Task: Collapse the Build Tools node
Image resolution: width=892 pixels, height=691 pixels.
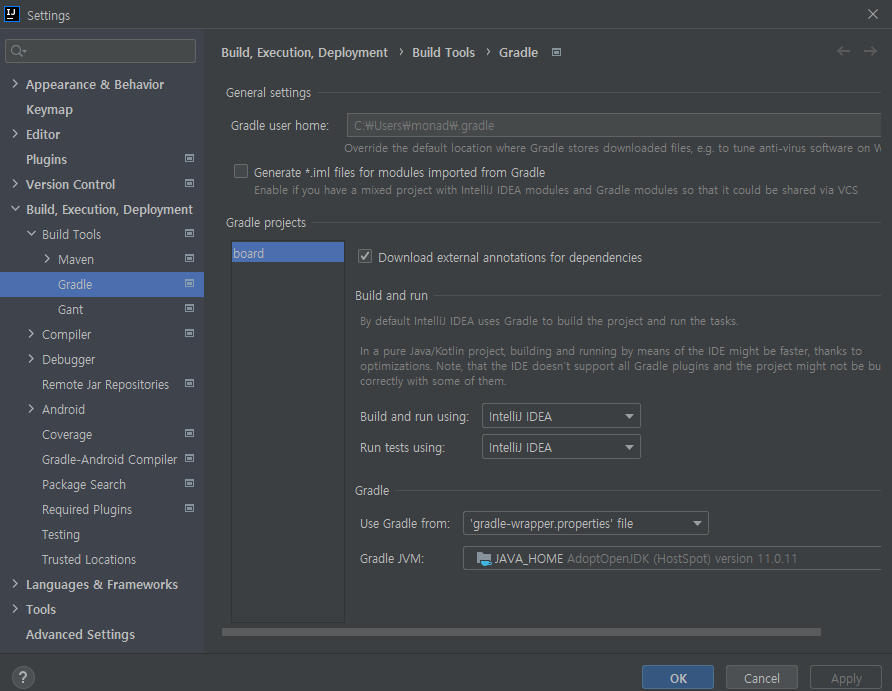Action: click(x=31, y=234)
